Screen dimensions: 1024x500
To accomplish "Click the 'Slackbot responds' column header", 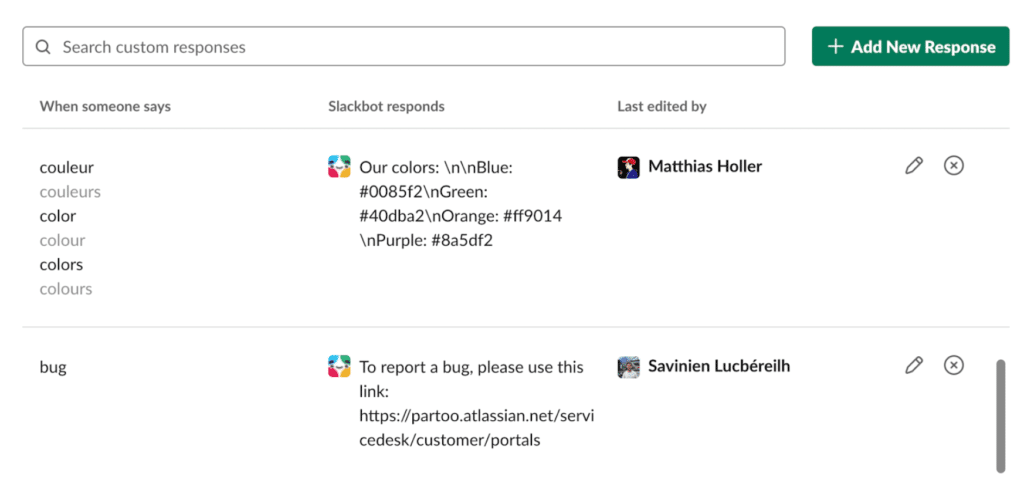I will coord(386,106).
